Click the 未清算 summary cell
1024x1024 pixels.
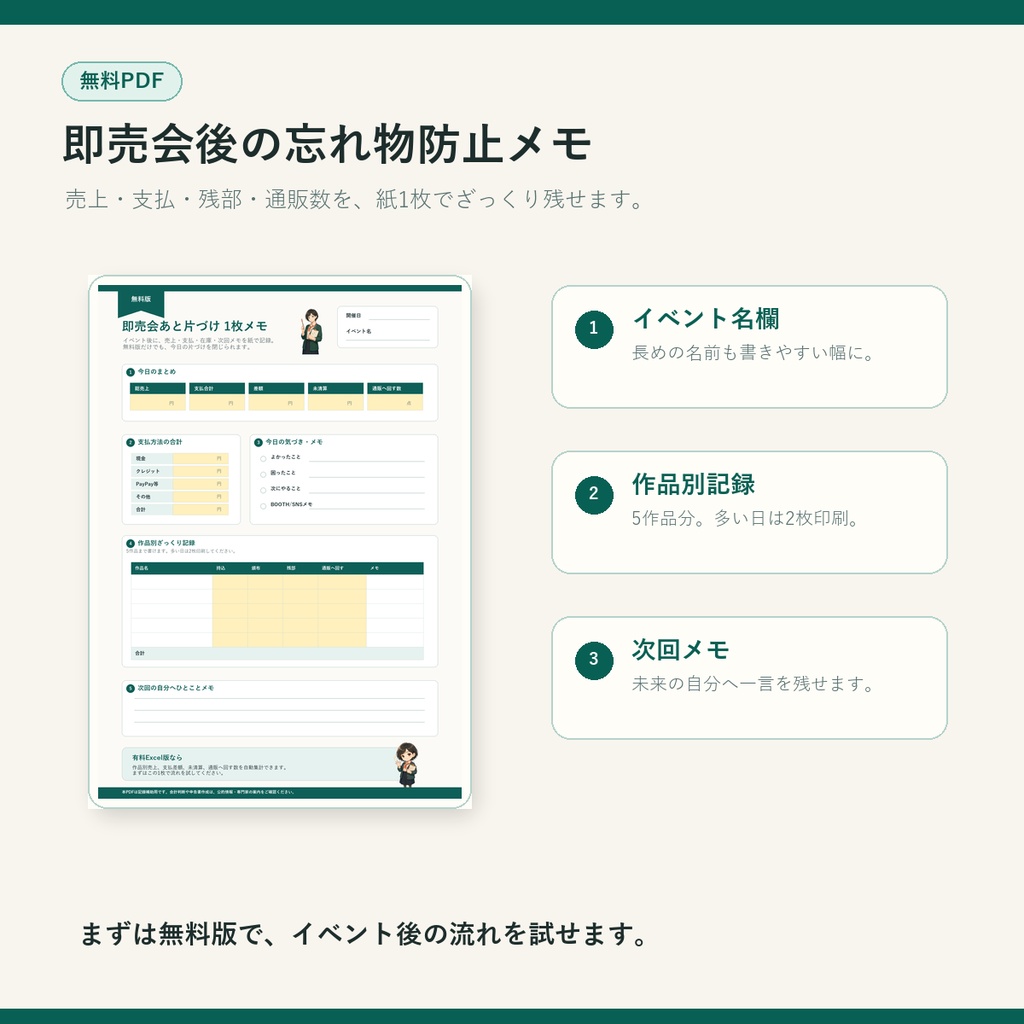click(336, 396)
